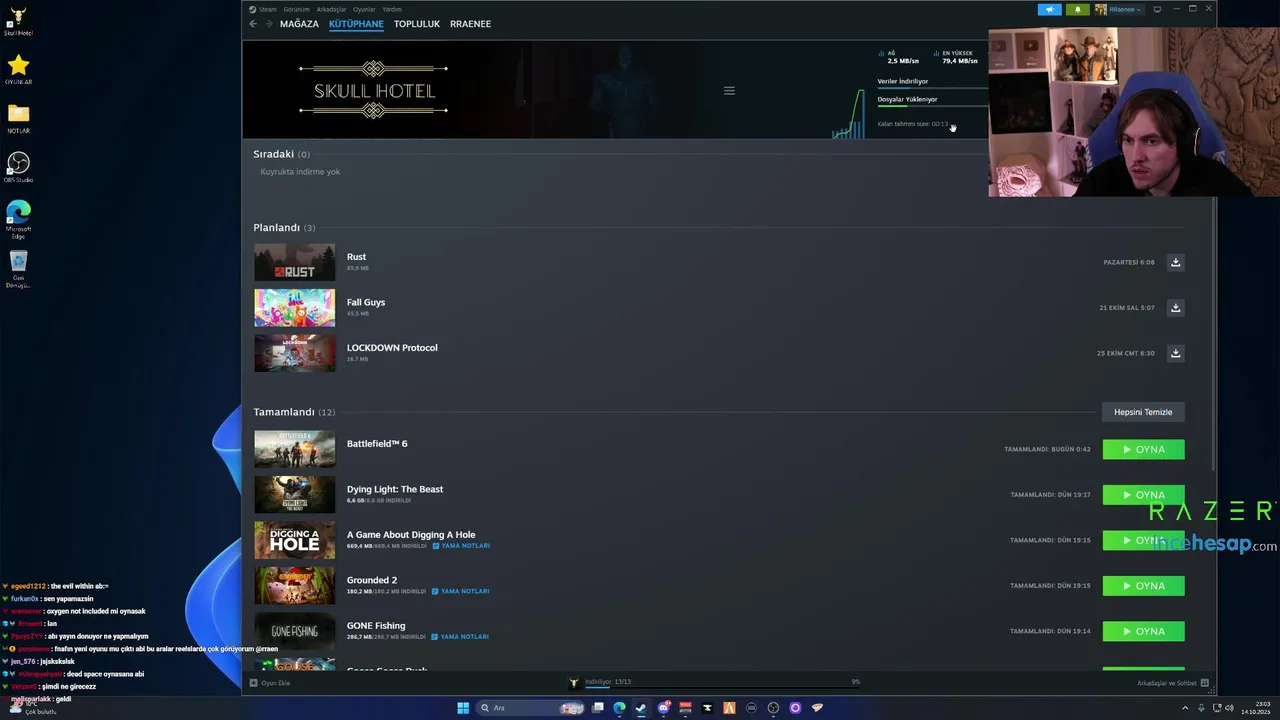Image resolution: width=1280 pixels, height=720 pixels.
Task: Open the Oyunlar menu
Action: tap(364, 9)
